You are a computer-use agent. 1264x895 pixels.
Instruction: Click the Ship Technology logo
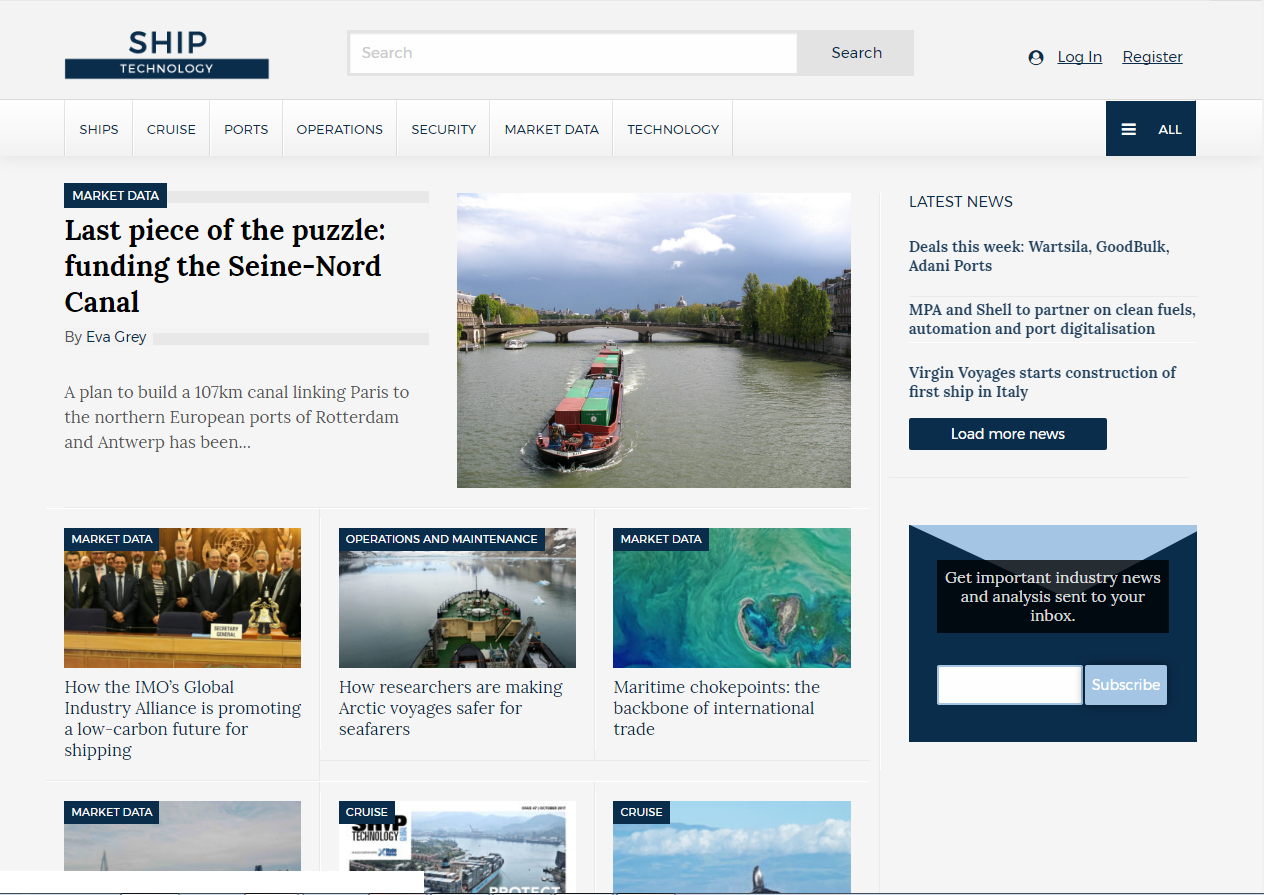(x=167, y=54)
